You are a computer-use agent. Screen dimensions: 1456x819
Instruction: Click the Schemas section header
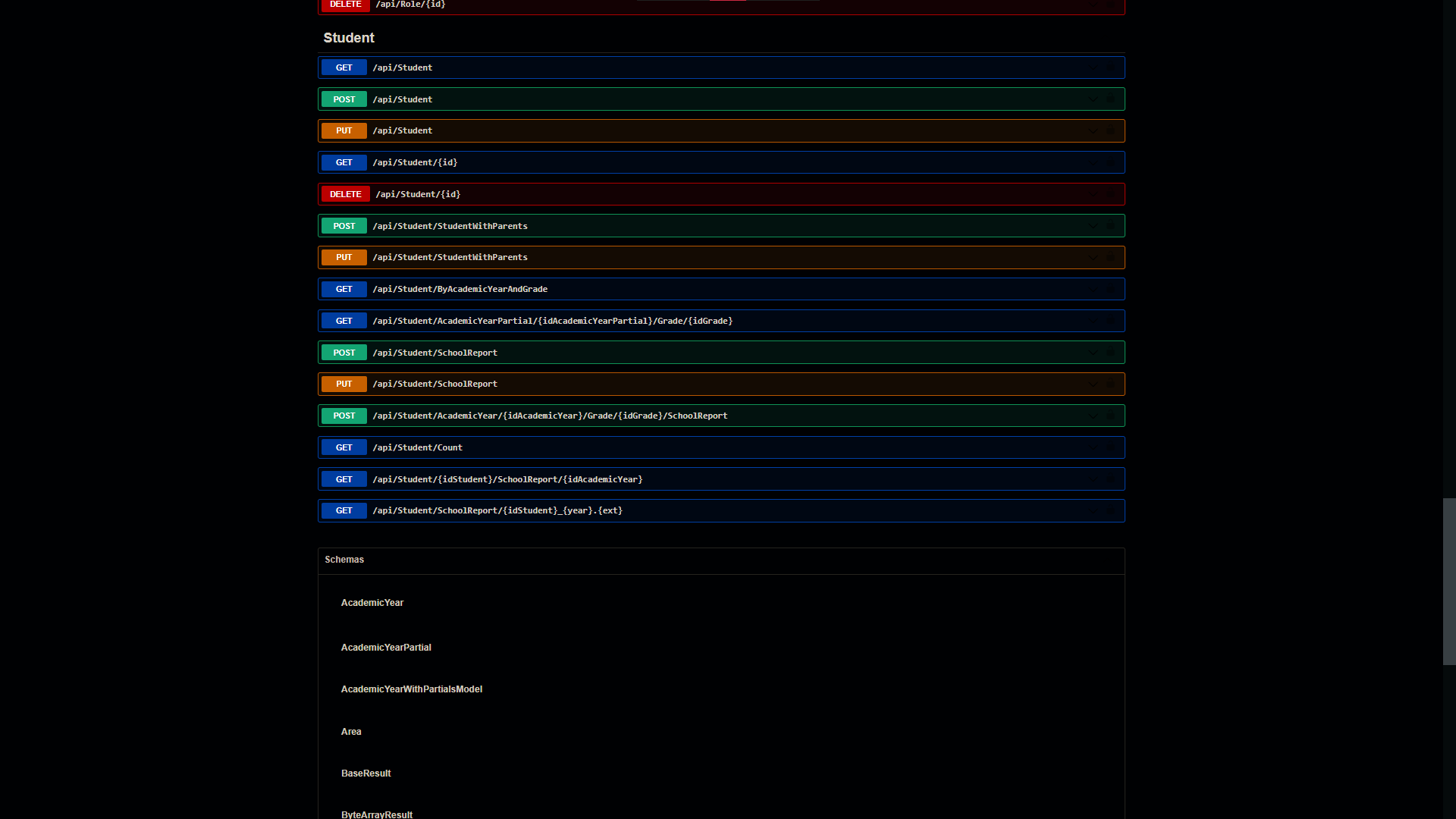point(344,560)
